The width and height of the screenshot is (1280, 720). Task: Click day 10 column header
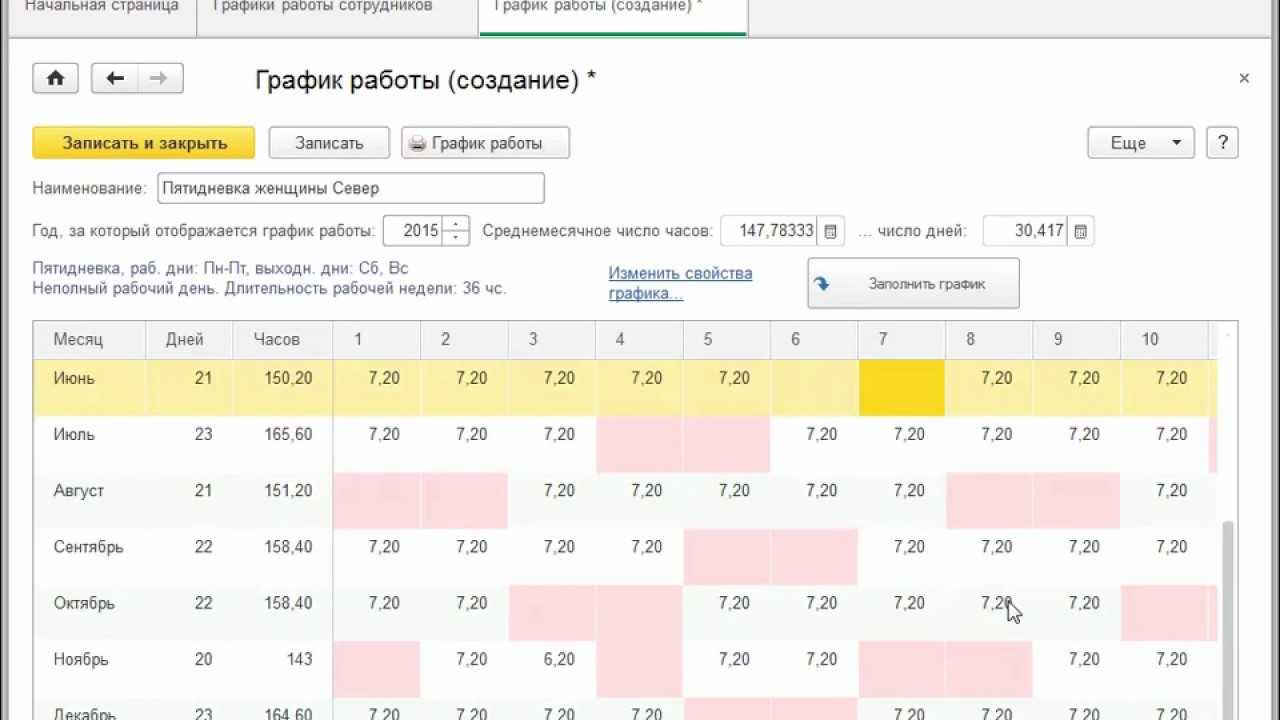[x=1164, y=339]
